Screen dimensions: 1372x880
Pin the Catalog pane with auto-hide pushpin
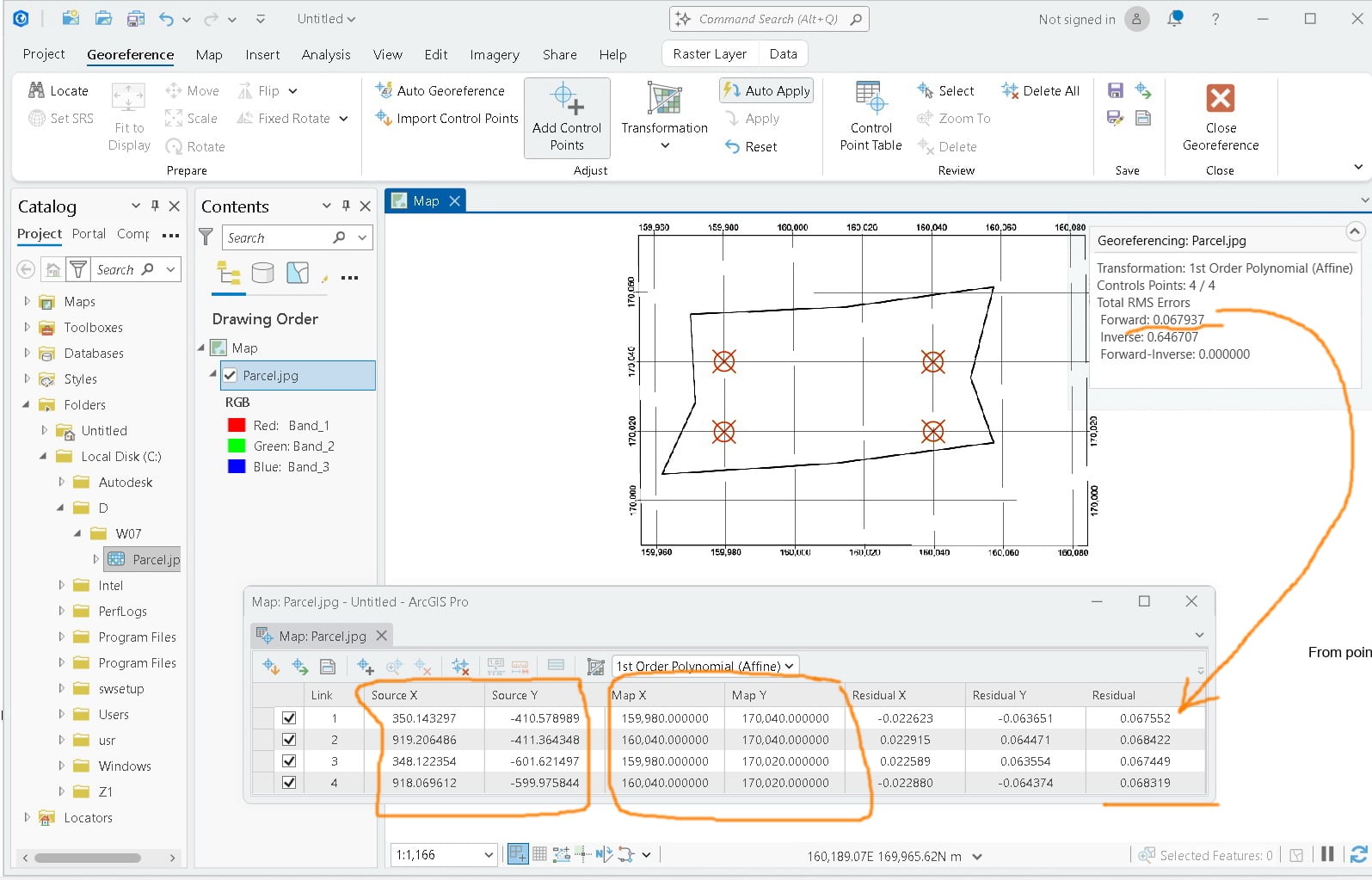(155, 206)
